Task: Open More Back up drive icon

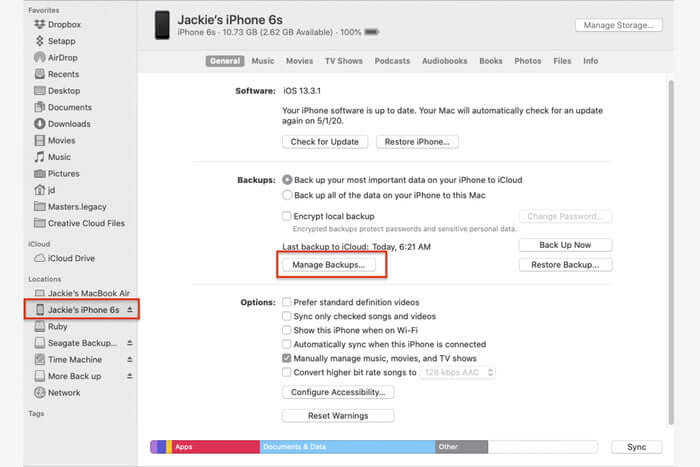Action: (40, 376)
